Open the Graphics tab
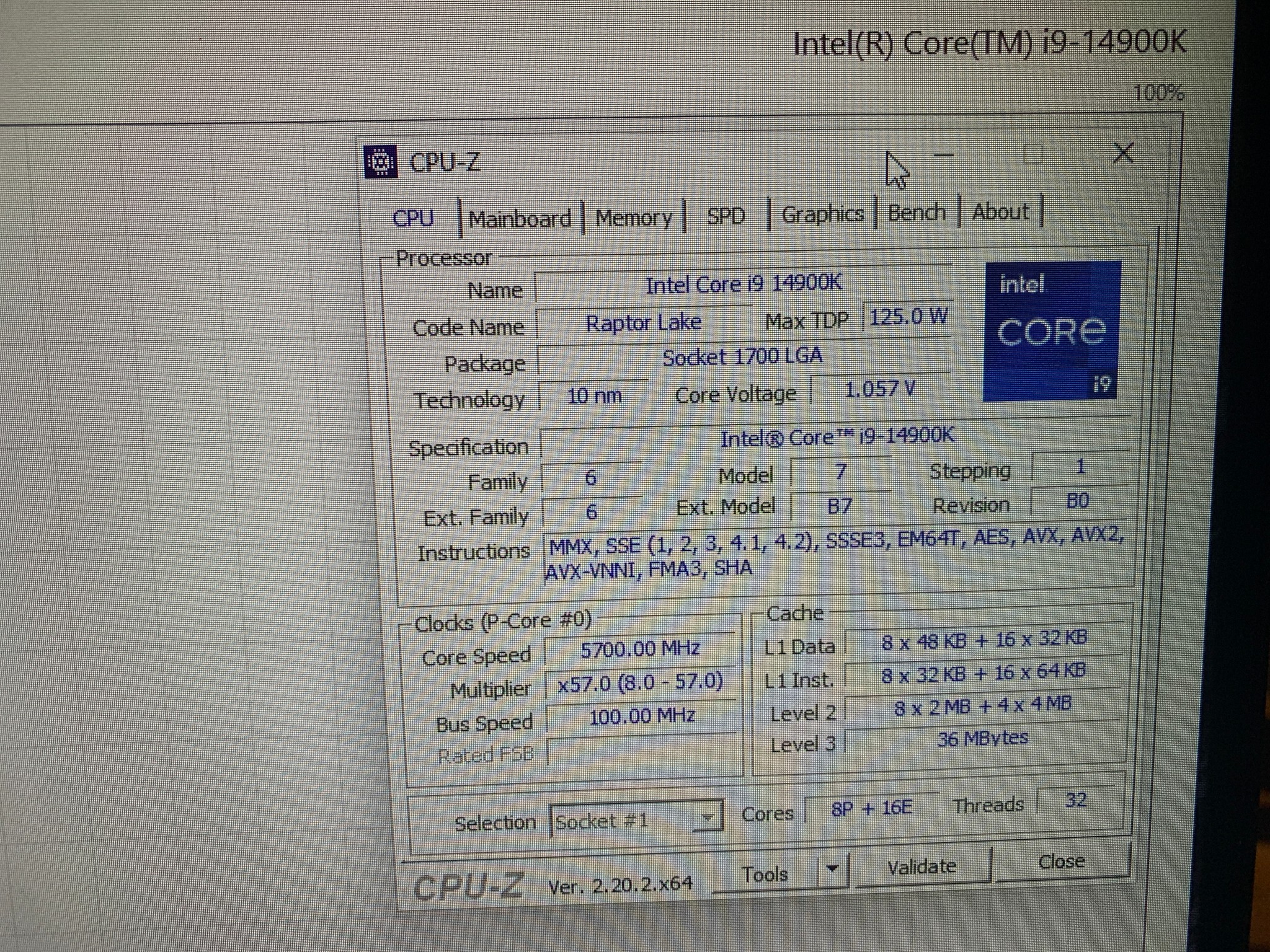This screenshot has width=1270, height=952. tap(822, 214)
